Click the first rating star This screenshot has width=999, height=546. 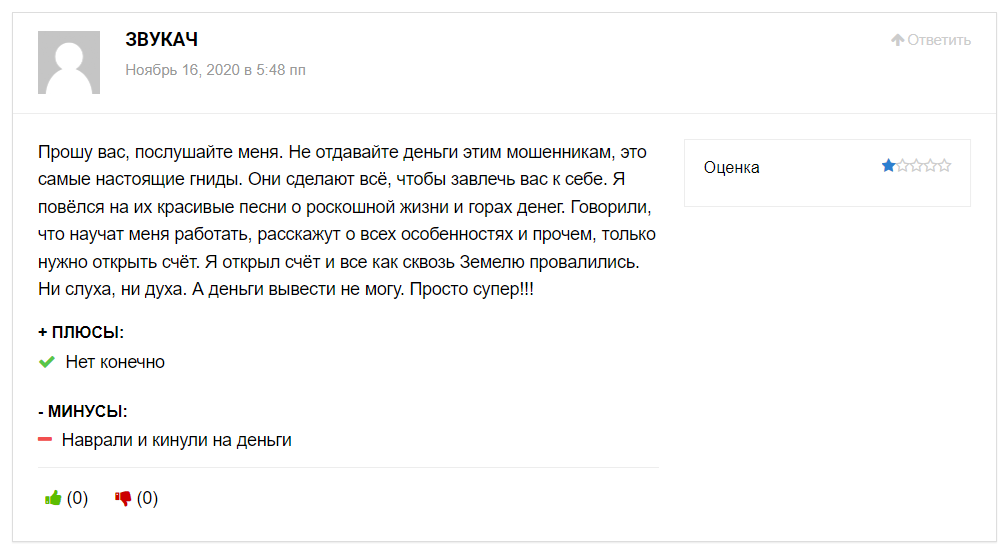[888, 166]
